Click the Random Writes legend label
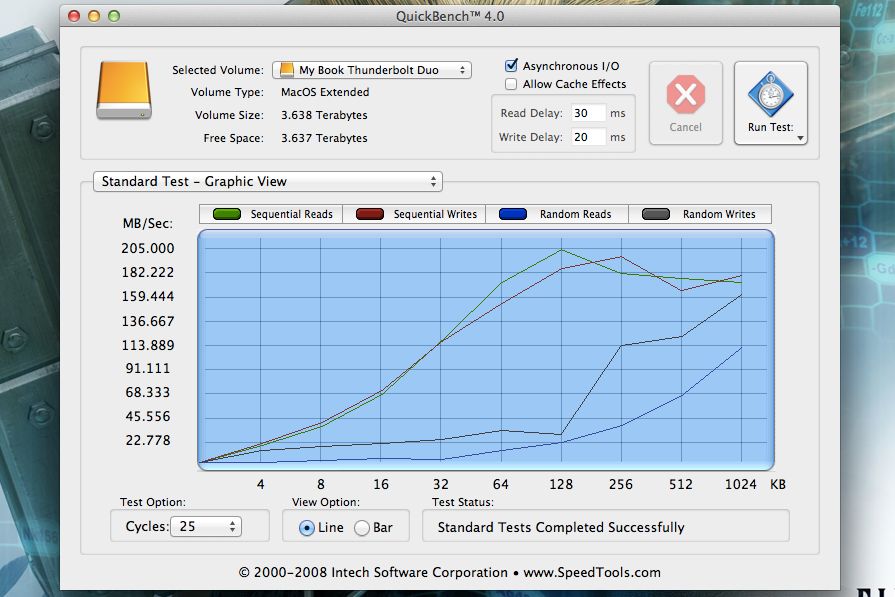 coord(719,214)
